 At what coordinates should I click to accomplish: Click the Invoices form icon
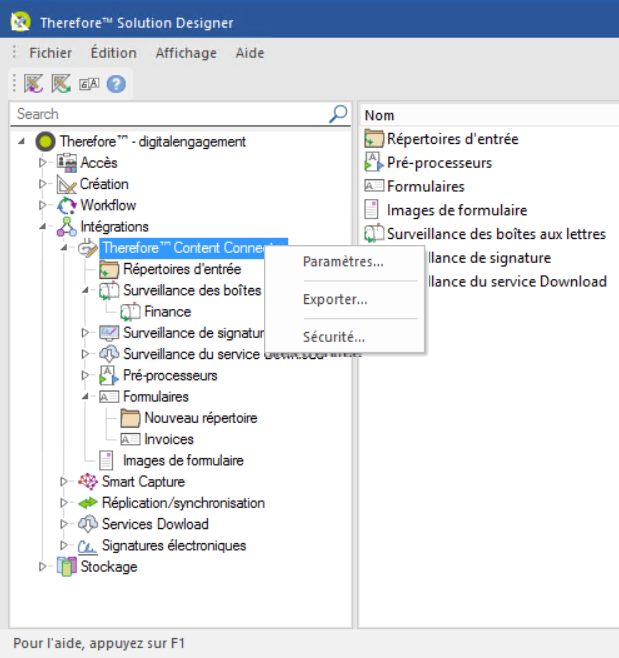tap(130, 439)
